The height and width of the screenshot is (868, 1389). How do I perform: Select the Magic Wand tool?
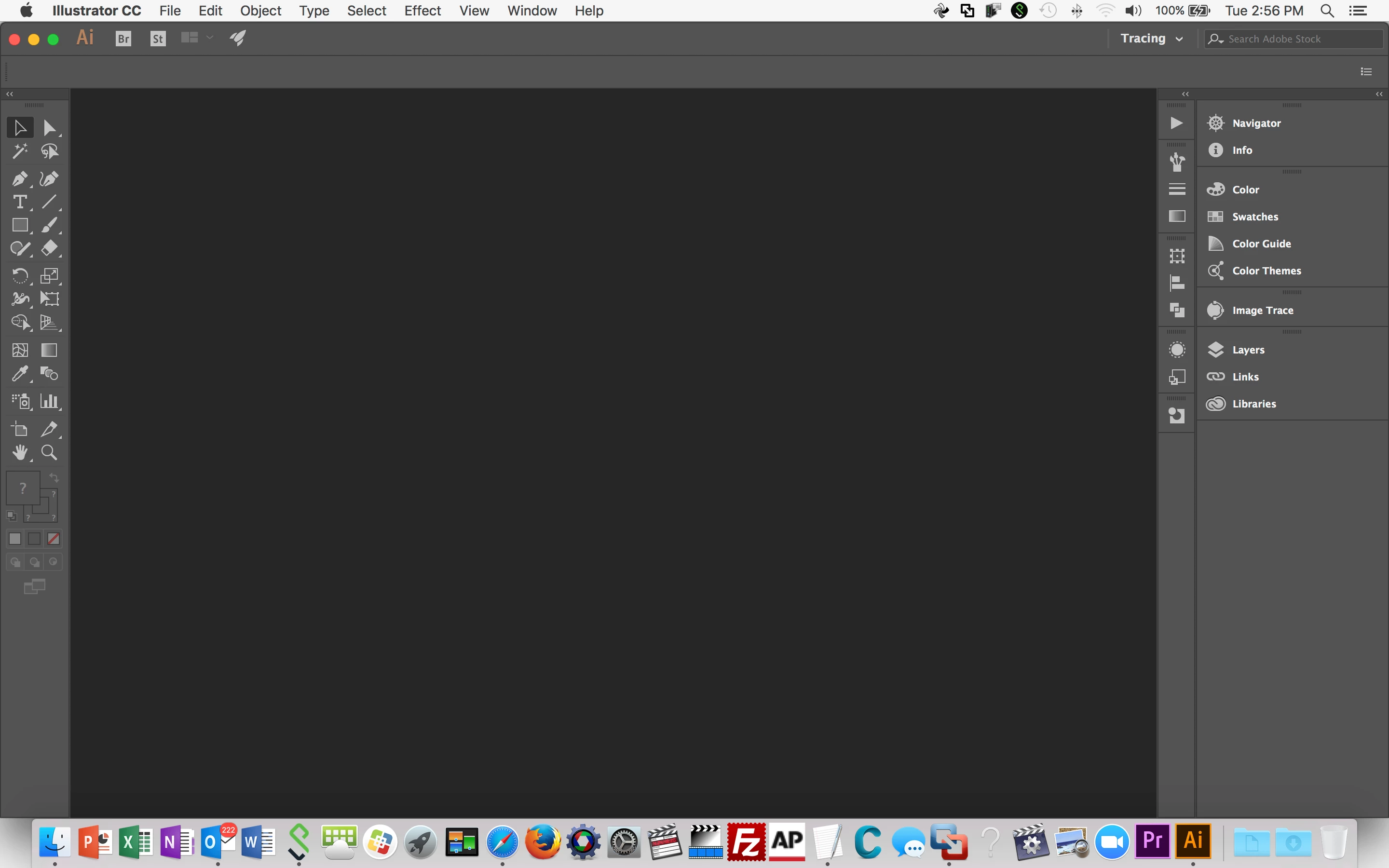point(19,151)
